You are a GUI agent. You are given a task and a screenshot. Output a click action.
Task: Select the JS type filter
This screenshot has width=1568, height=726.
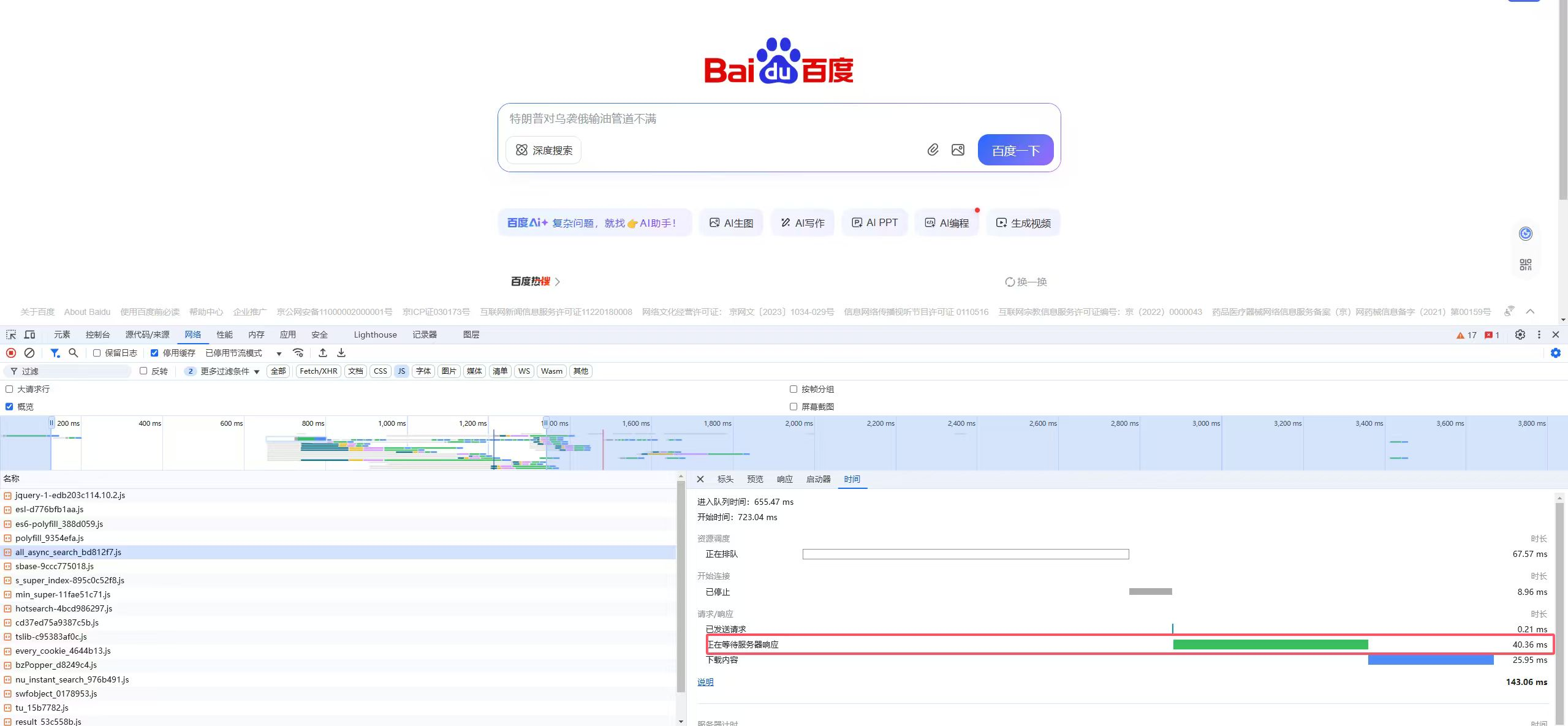pos(401,371)
